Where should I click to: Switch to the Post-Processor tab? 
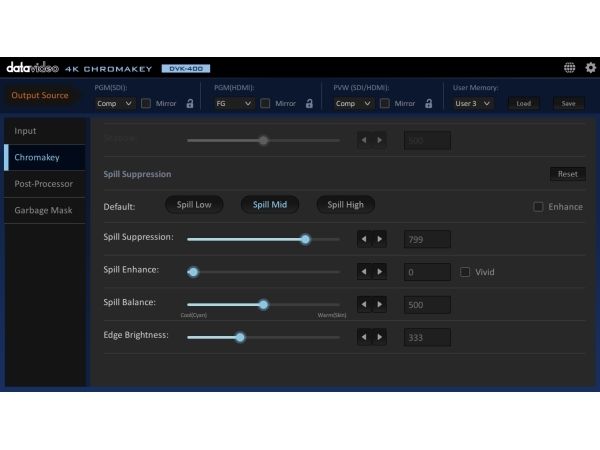44,184
